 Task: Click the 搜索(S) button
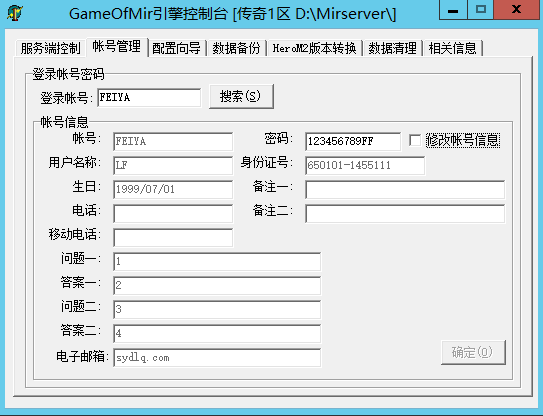241,96
